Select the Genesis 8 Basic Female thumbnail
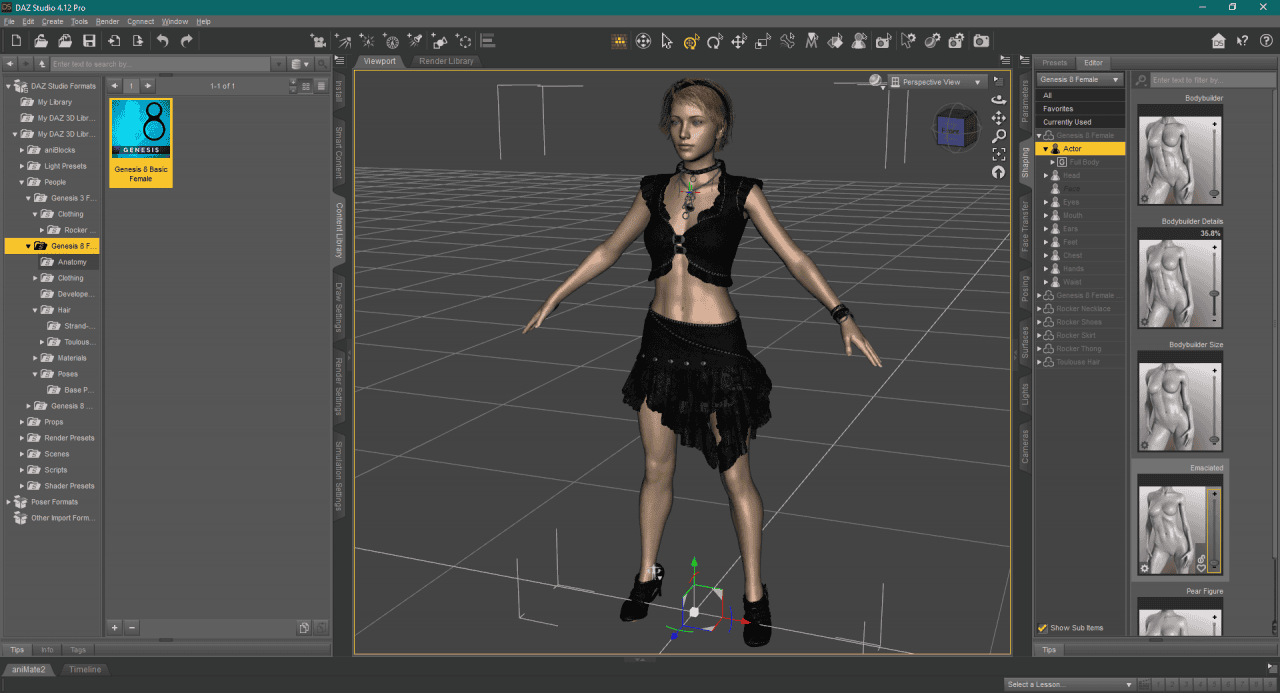The height and width of the screenshot is (693, 1280). click(140, 130)
